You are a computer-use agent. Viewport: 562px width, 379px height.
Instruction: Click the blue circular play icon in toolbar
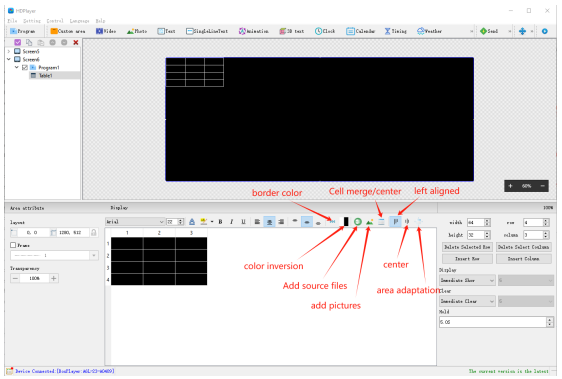tap(544, 31)
